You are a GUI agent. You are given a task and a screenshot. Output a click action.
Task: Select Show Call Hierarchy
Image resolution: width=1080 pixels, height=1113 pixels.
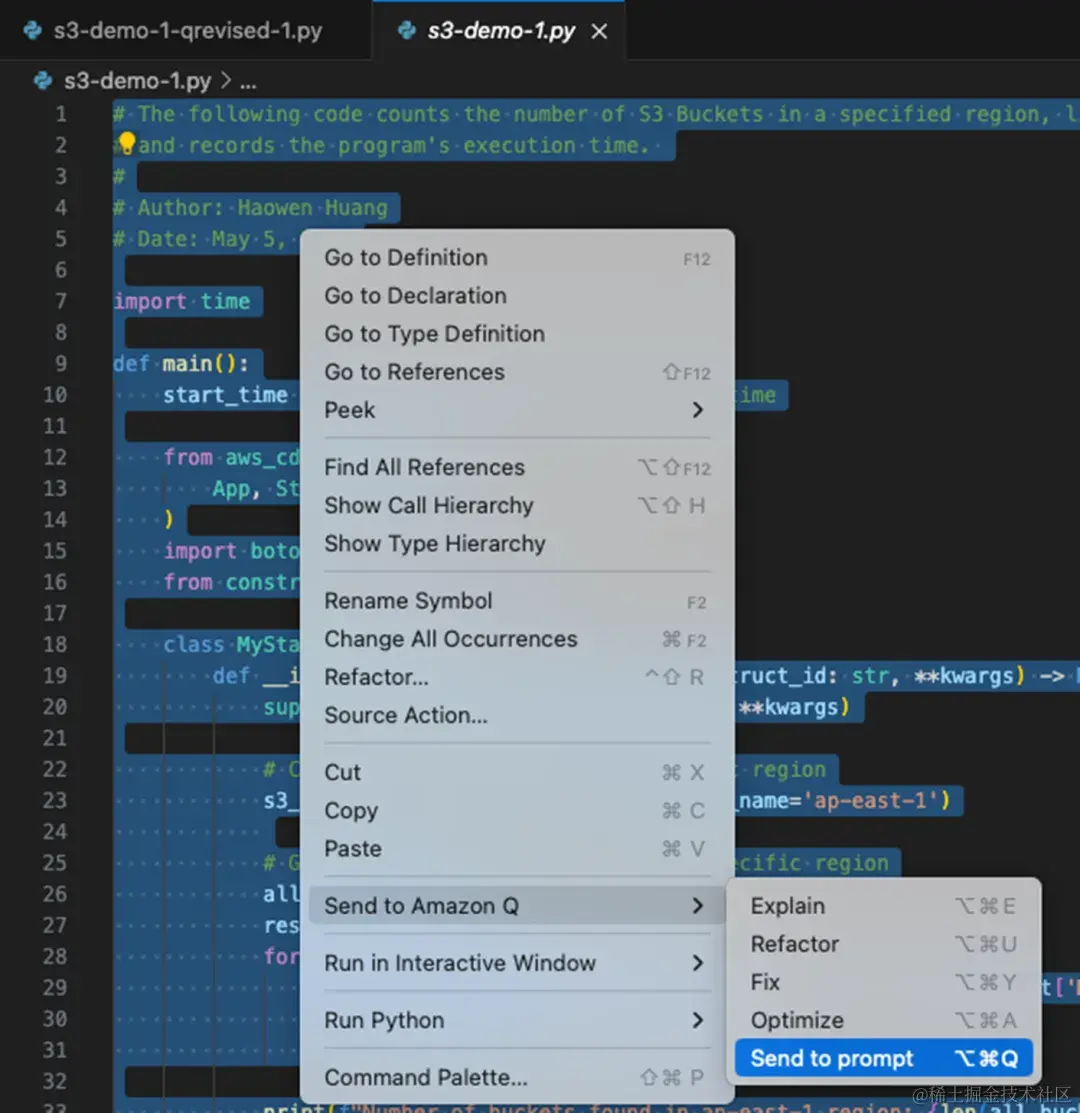517,505
